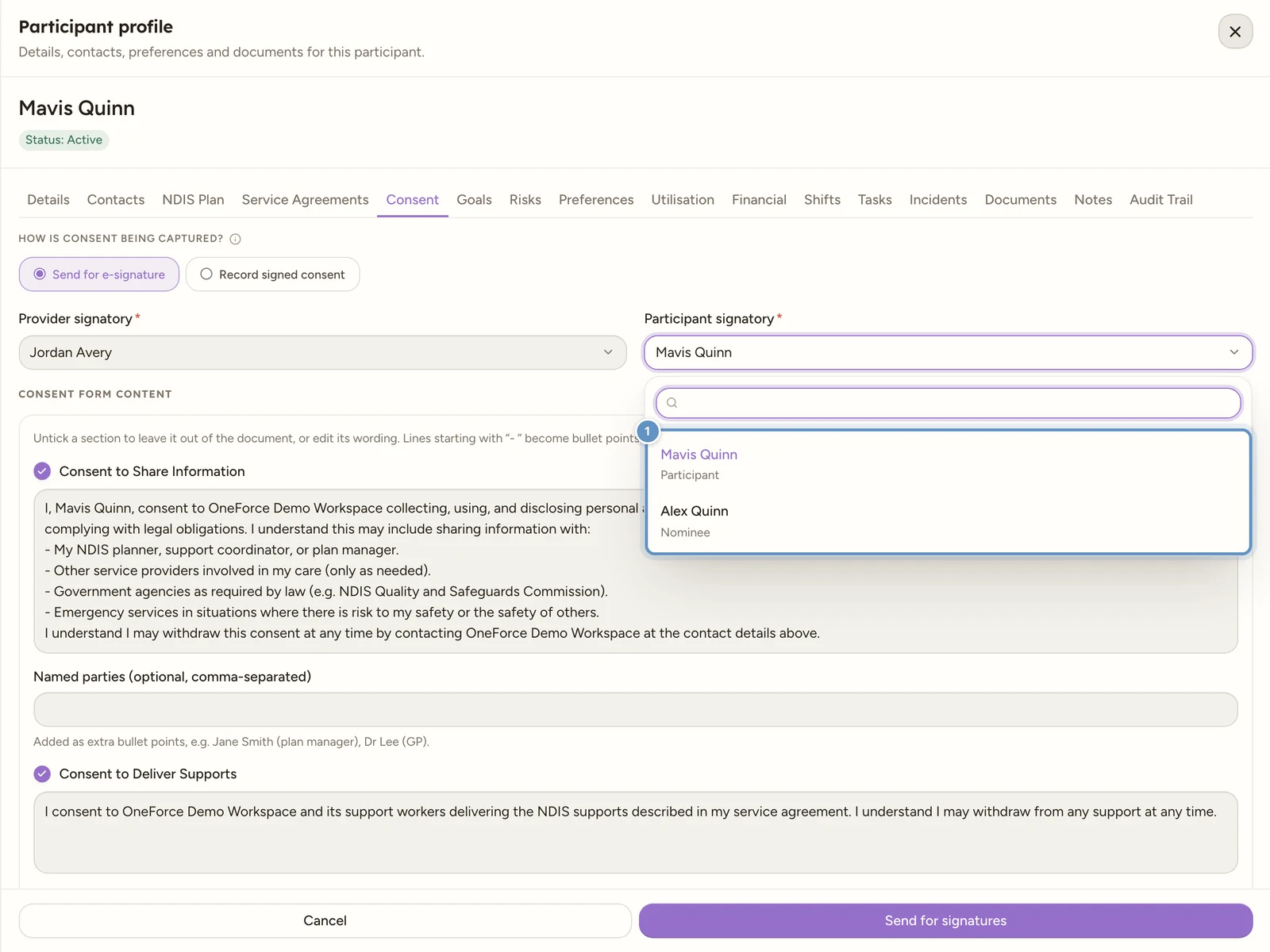Open the Details tab
Screen dimensions: 1270x952
(48, 200)
